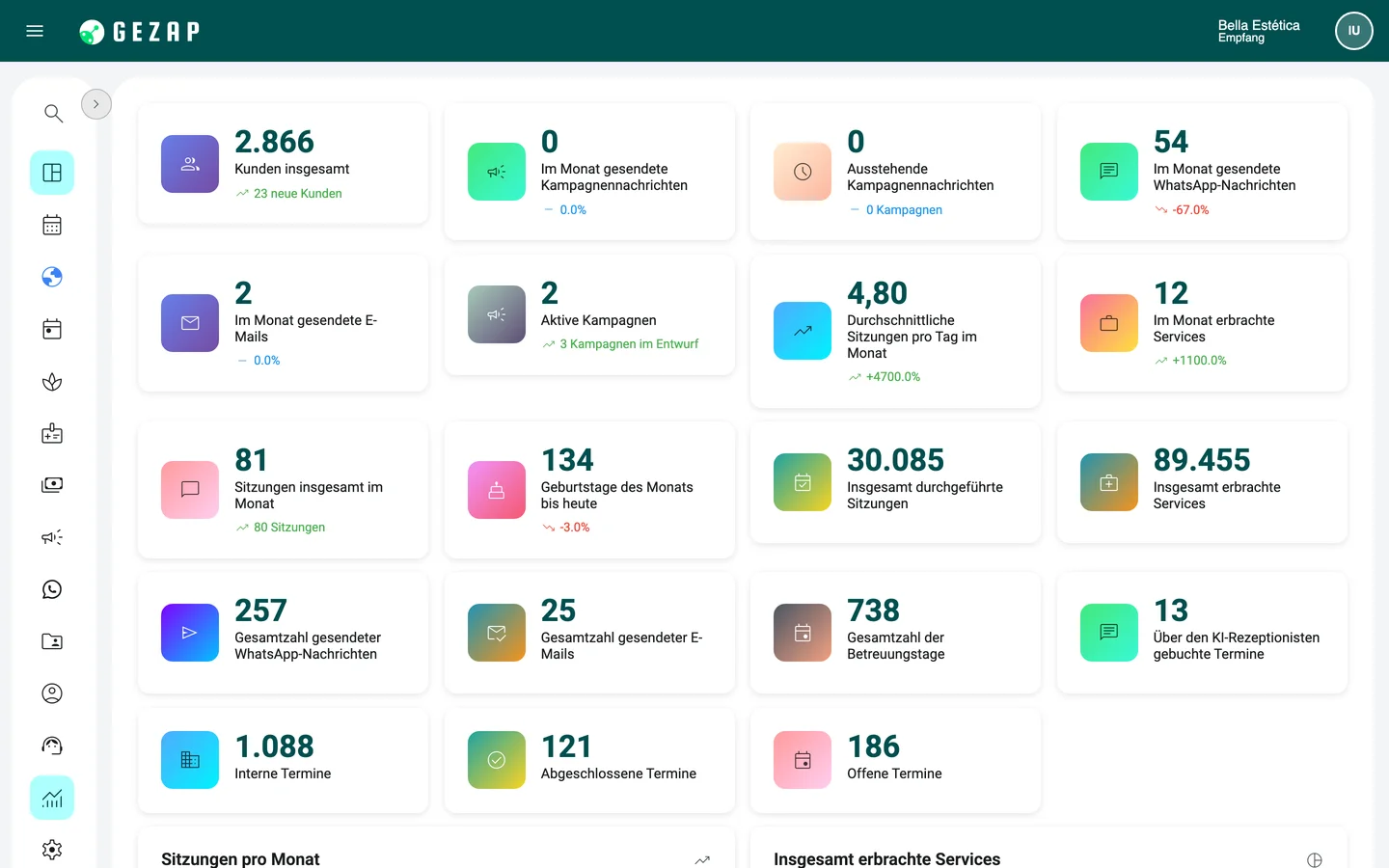Click the trend icon next to Sitzungen pro Monat
The image size is (1389, 868).
coord(702,859)
